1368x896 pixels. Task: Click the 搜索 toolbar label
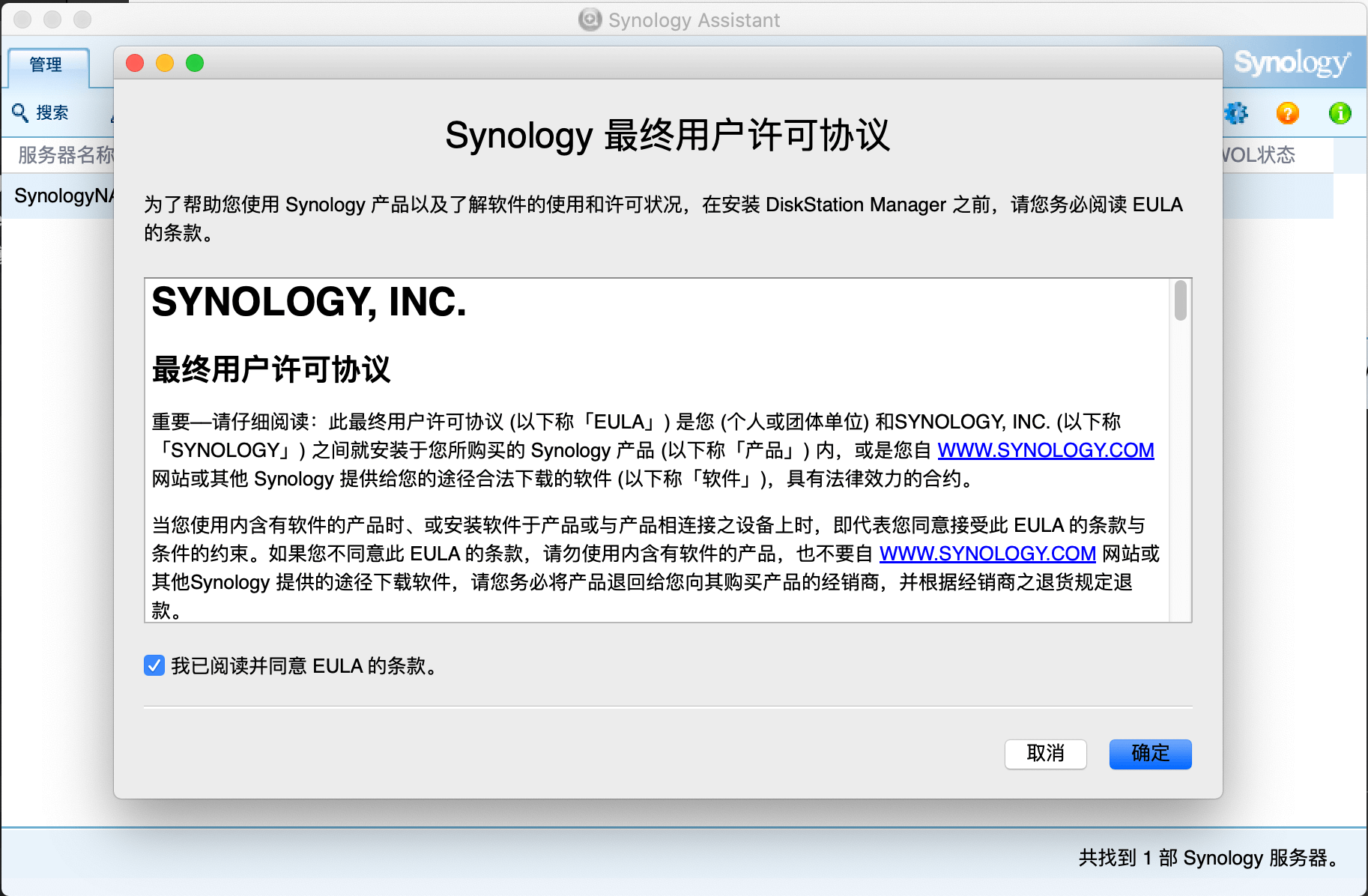click(x=52, y=112)
